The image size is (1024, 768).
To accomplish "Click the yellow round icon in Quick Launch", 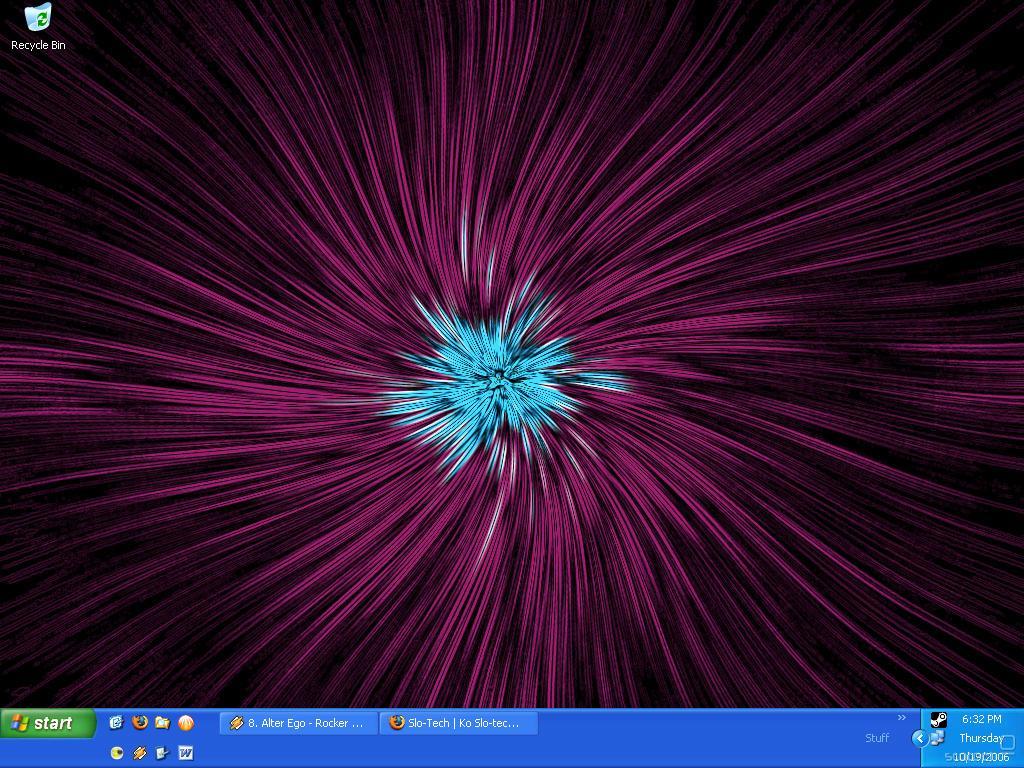I will [116, 753].
